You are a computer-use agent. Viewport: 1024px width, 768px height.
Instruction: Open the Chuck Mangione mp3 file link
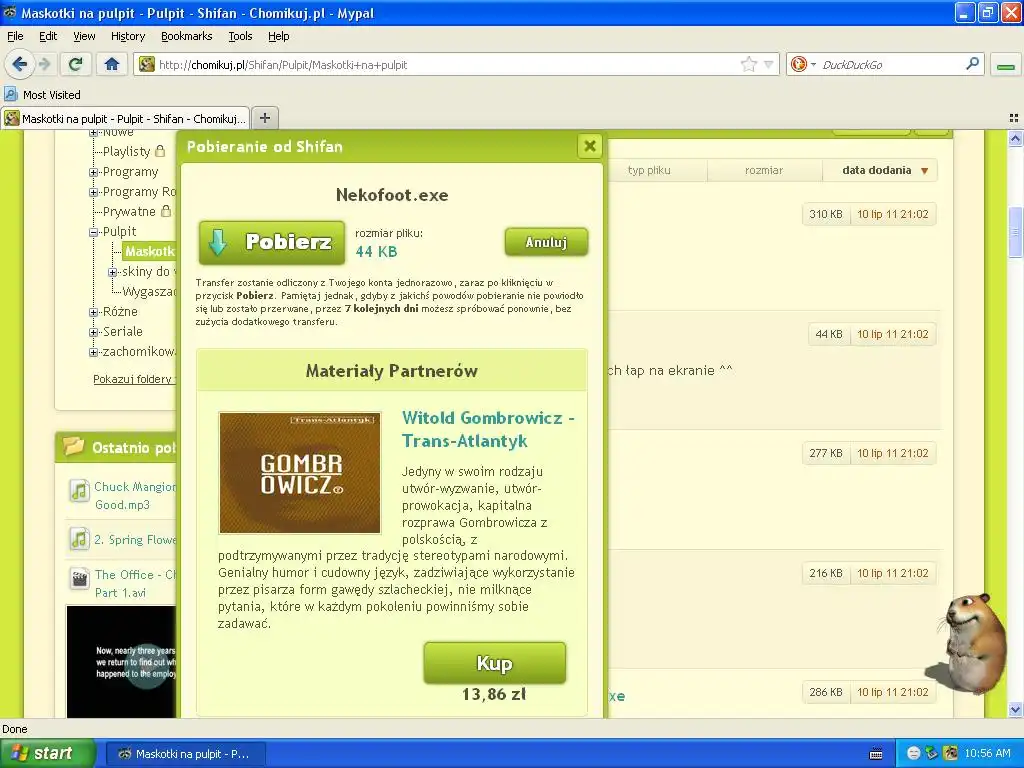click(135, 496)
